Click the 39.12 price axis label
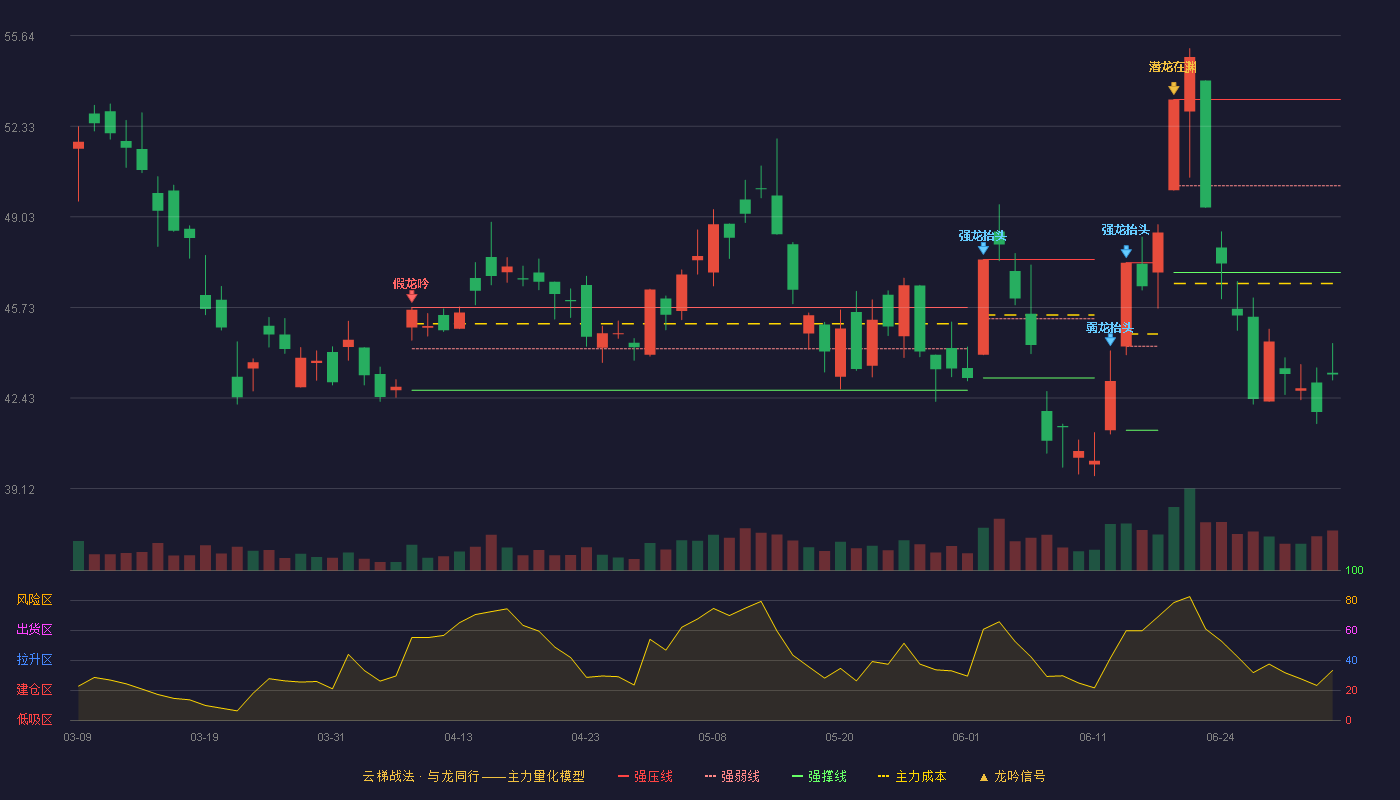Viewport: 1400px width, 800px height. [19, 490]
